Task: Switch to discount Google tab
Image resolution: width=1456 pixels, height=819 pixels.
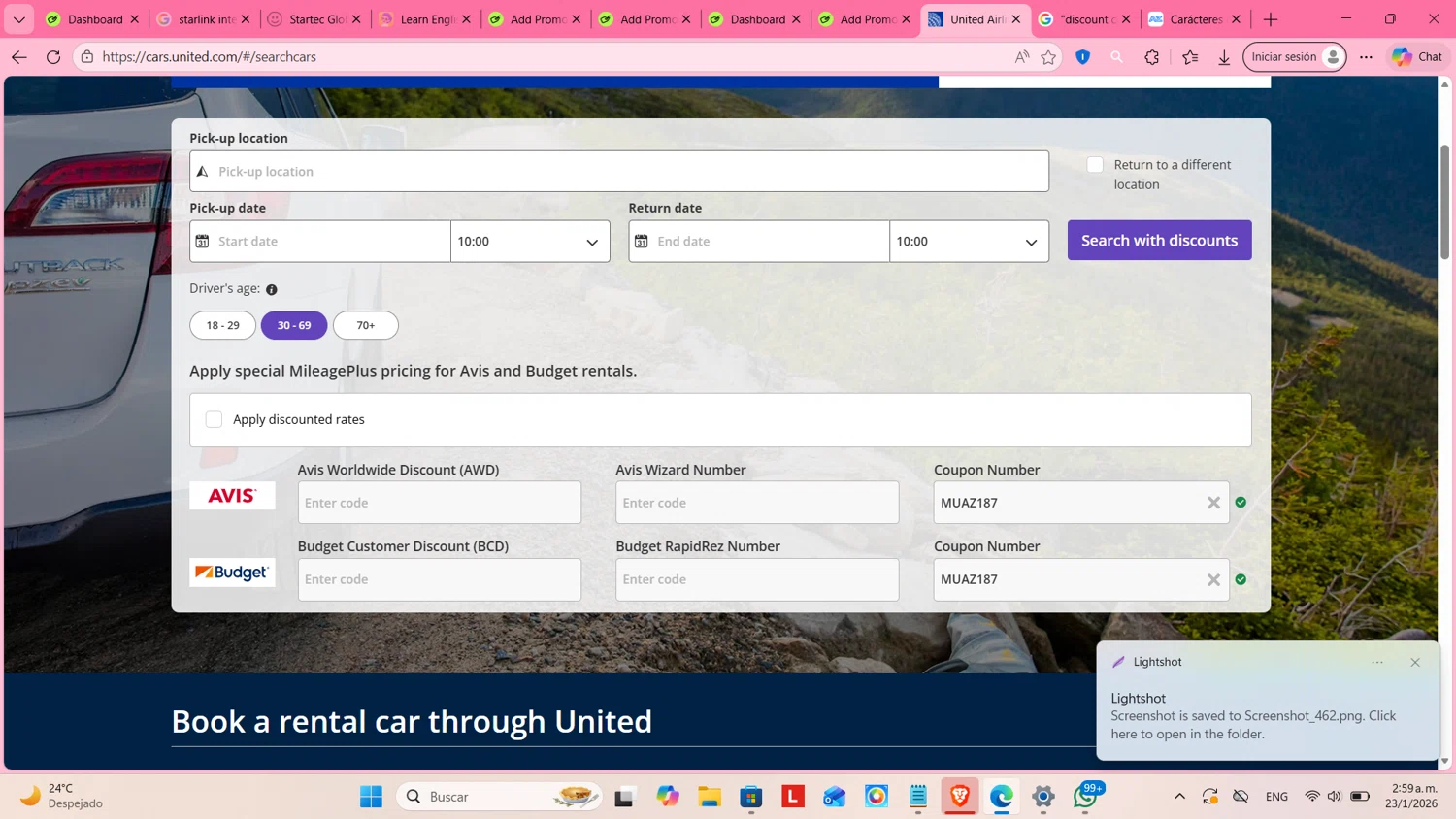Action: click(x=1084, y=19)
